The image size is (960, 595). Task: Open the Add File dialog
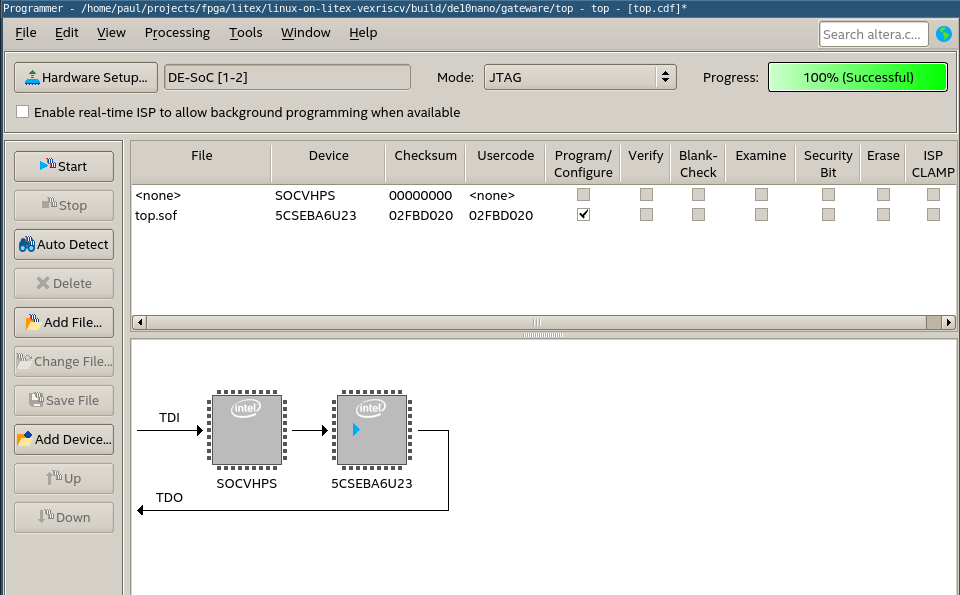tap(63, 322)
